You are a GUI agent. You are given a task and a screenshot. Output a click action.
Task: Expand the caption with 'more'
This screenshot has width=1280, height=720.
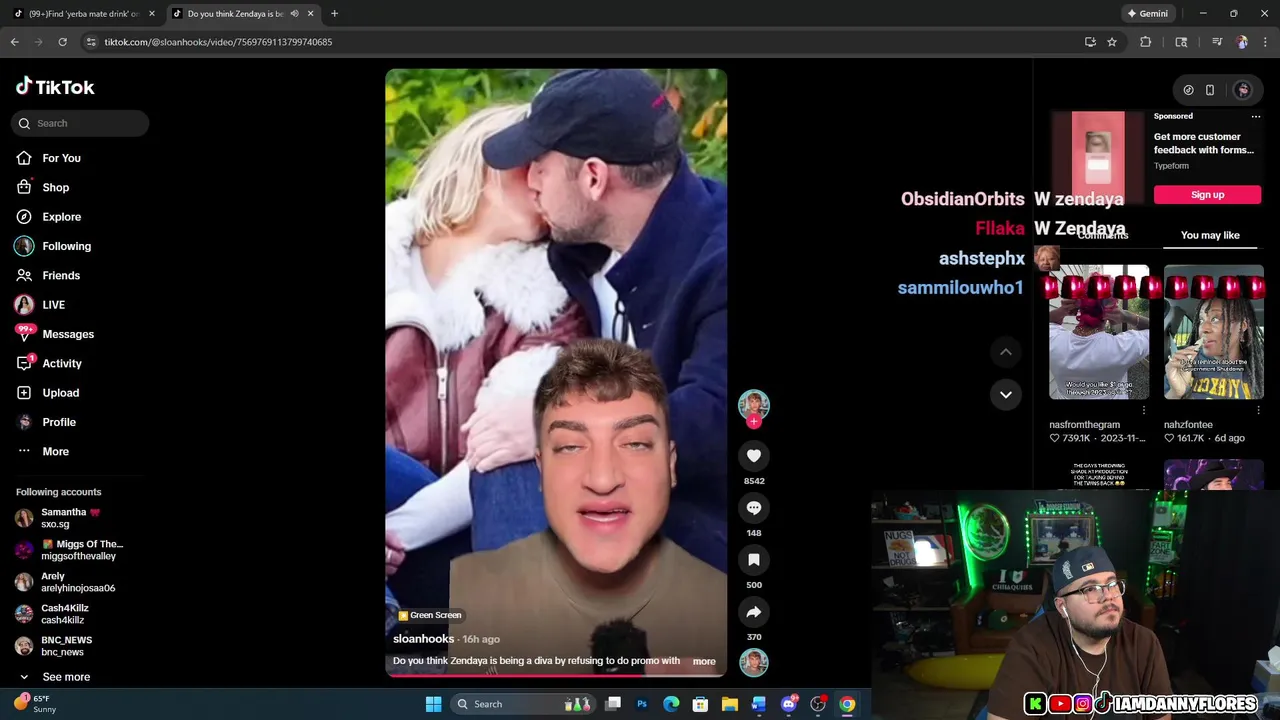pyautogui.click(x=704, y=661)
